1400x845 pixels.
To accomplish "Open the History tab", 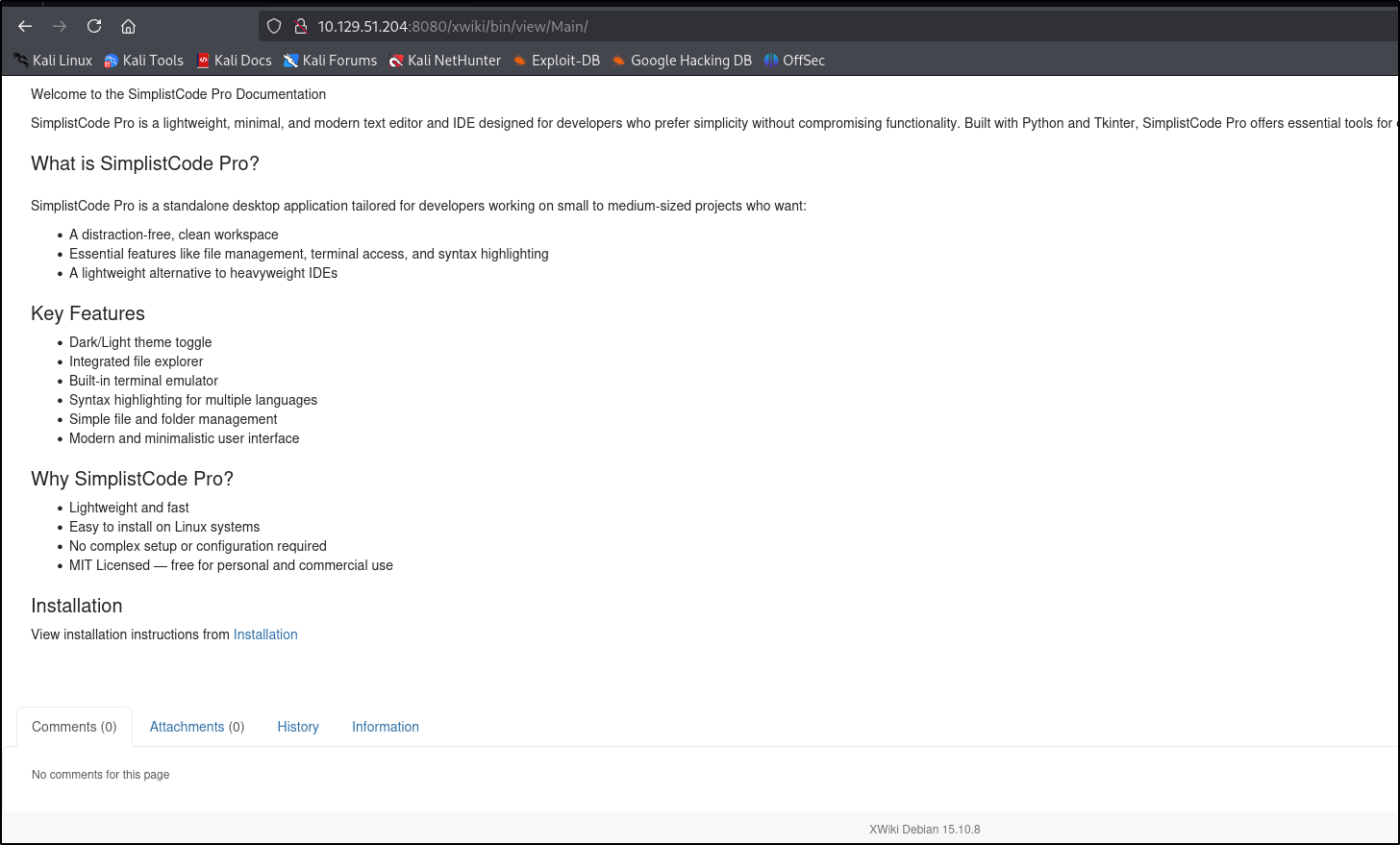I will click(298, 727).
